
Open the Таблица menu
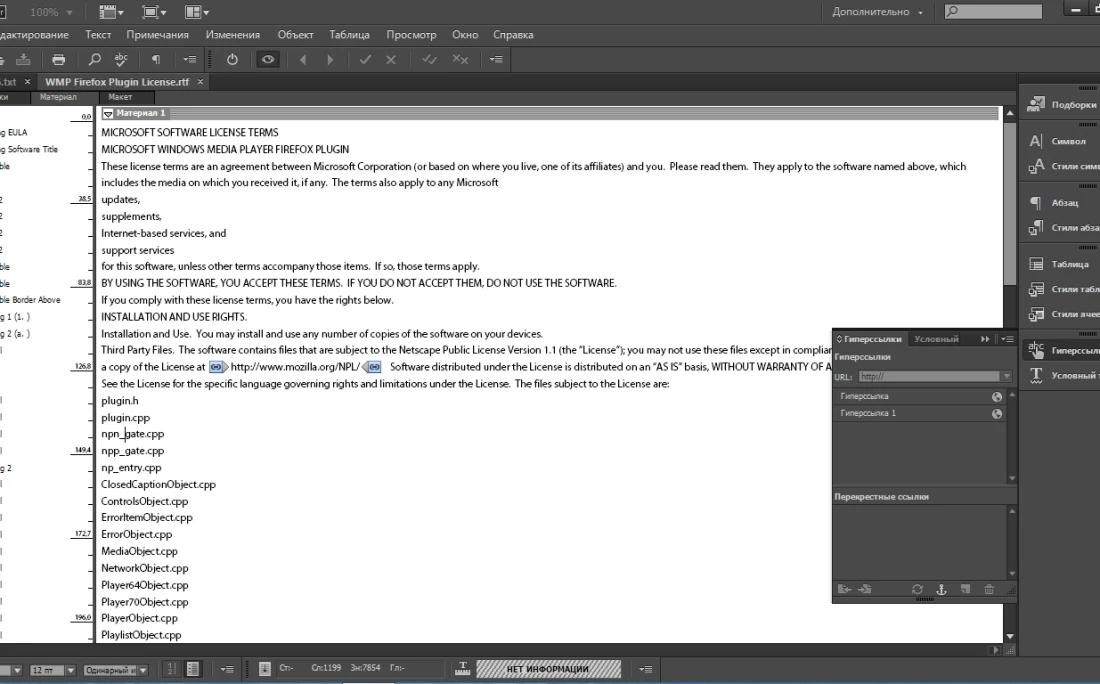pyautogui.click(x=349, y=35)
